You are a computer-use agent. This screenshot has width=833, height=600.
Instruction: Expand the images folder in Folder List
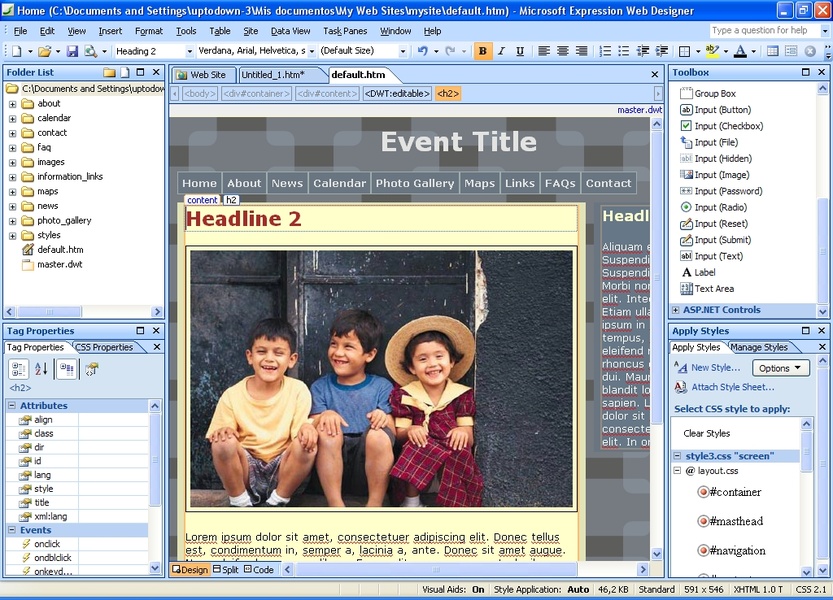13,162
